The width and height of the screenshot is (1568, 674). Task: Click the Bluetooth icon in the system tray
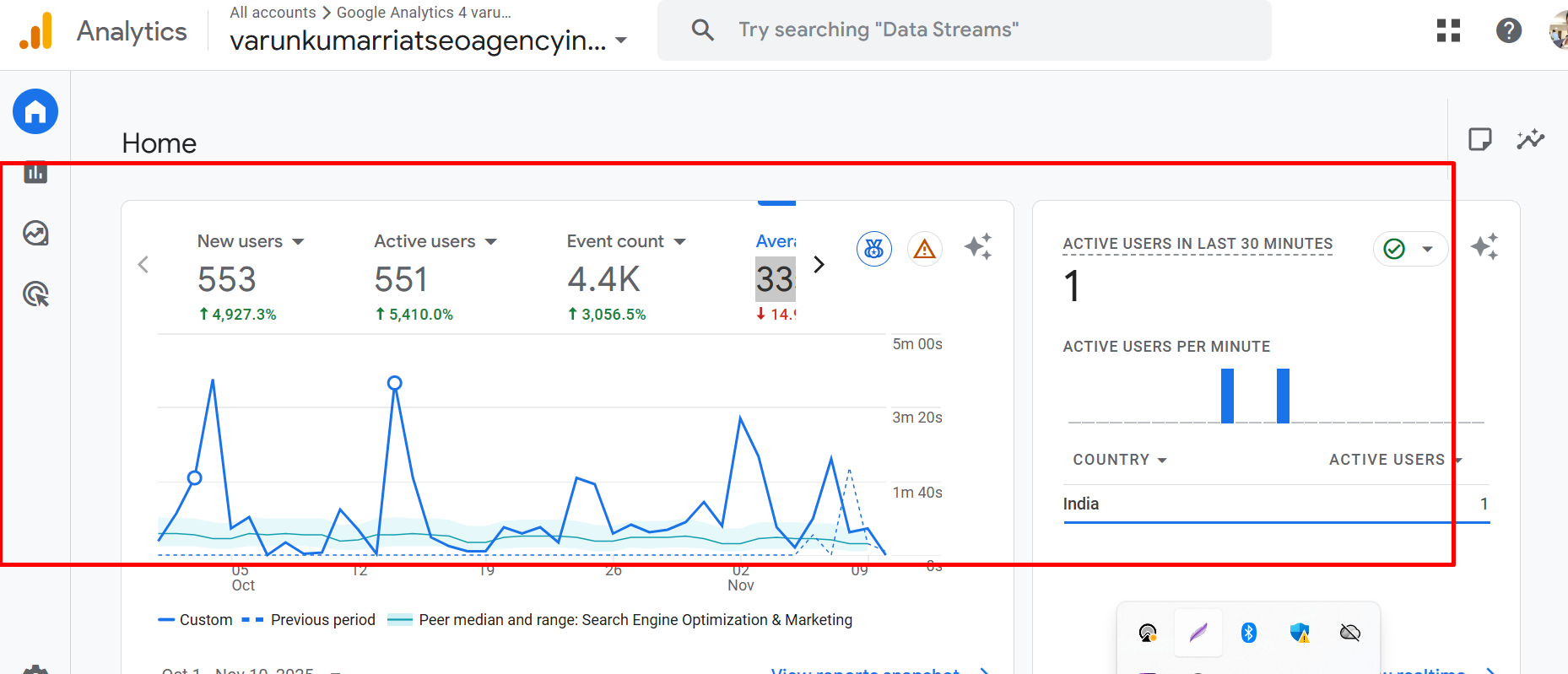tap(1249, 633)
